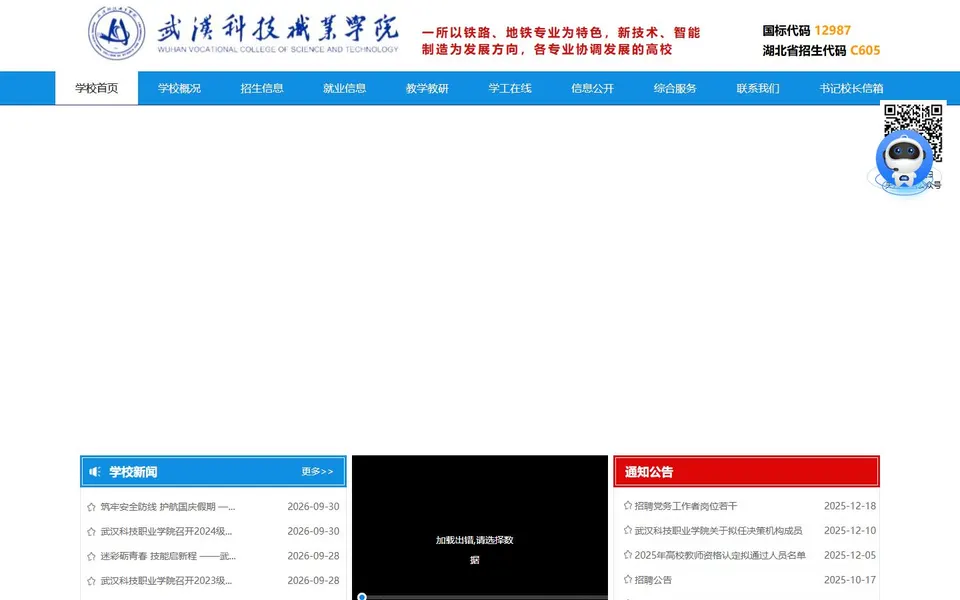The height and width of the screenshot is (600, 960).
Task: Click star icon before 2025年高校教师资格认定 notice
Action: pos(628,555)
